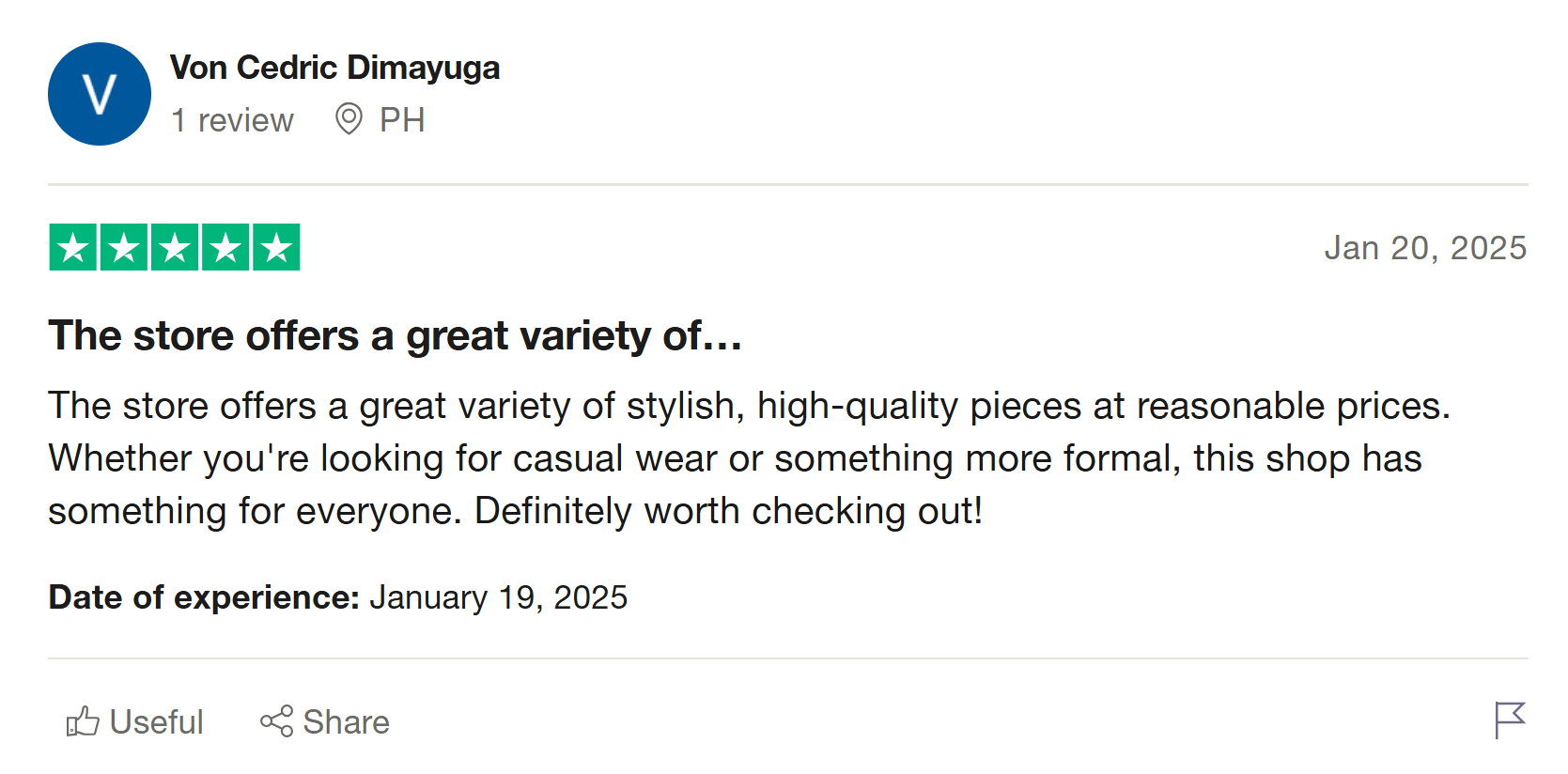Click the fourth green rating star
The width and height of the screenshot is (1568, 774).
tap(225, 248)
